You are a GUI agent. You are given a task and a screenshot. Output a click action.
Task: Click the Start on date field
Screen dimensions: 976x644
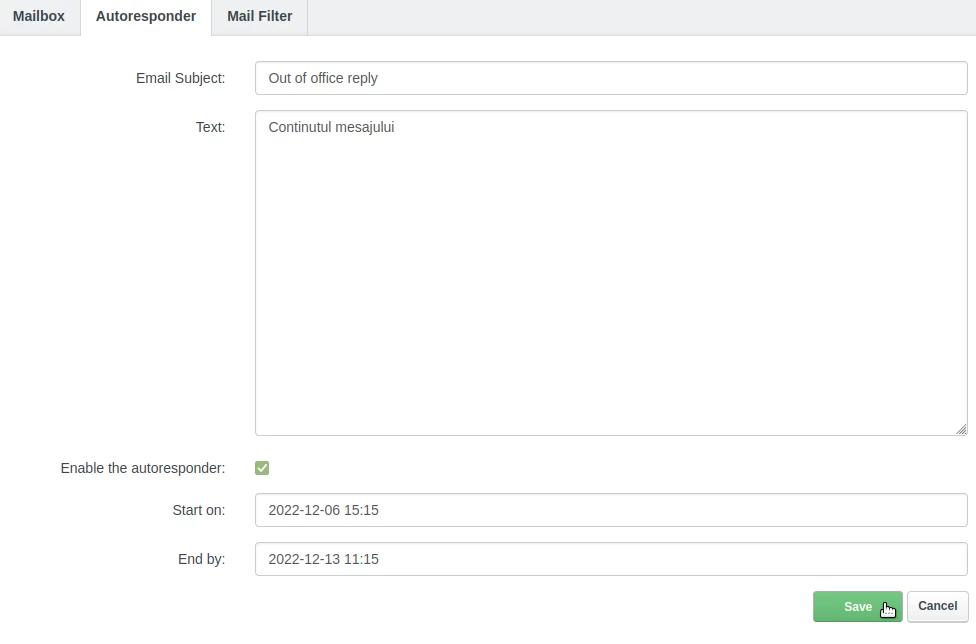point(610,510)
